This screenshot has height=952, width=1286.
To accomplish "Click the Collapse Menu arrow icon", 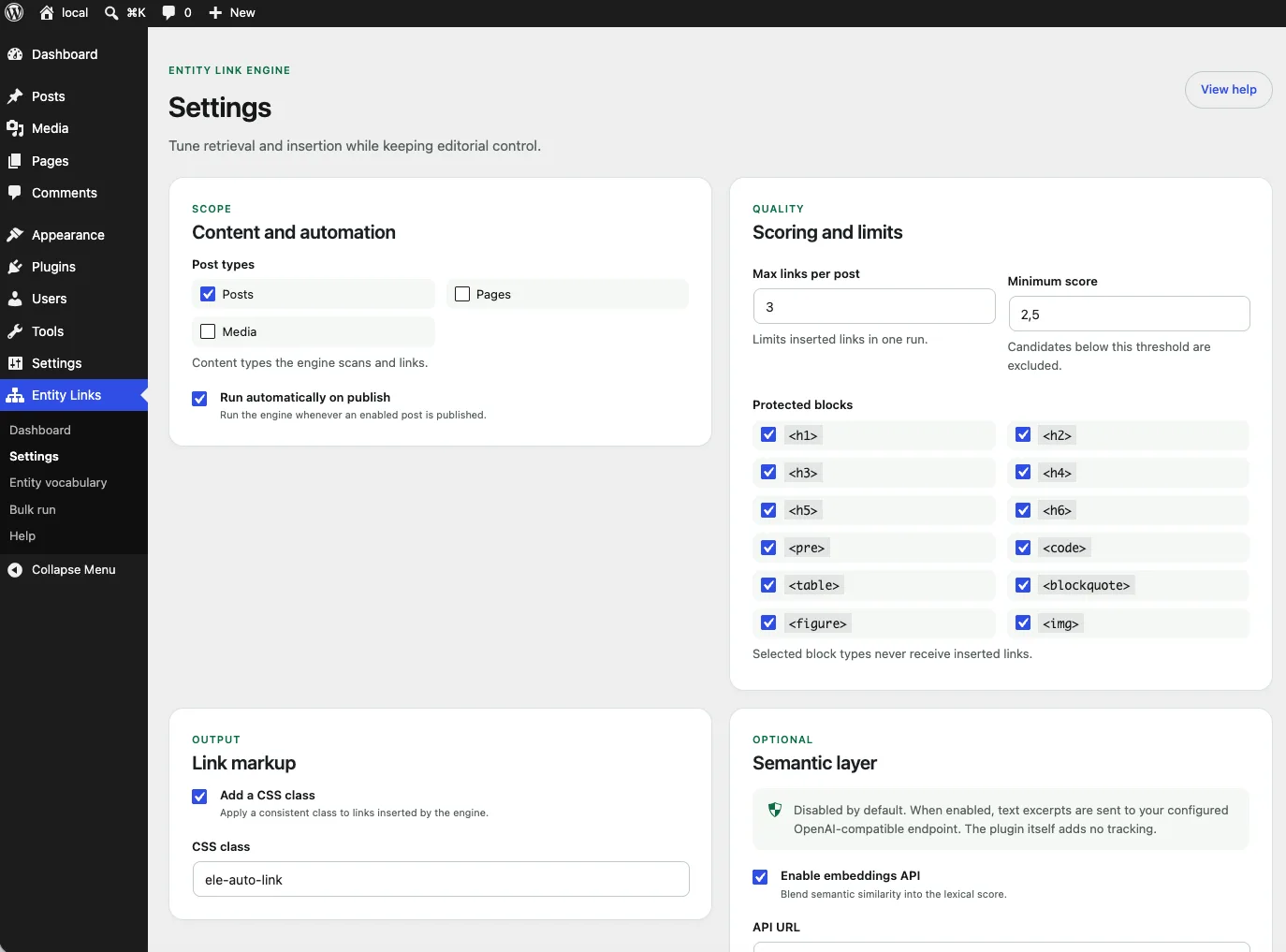I will (x=15, y=569).
